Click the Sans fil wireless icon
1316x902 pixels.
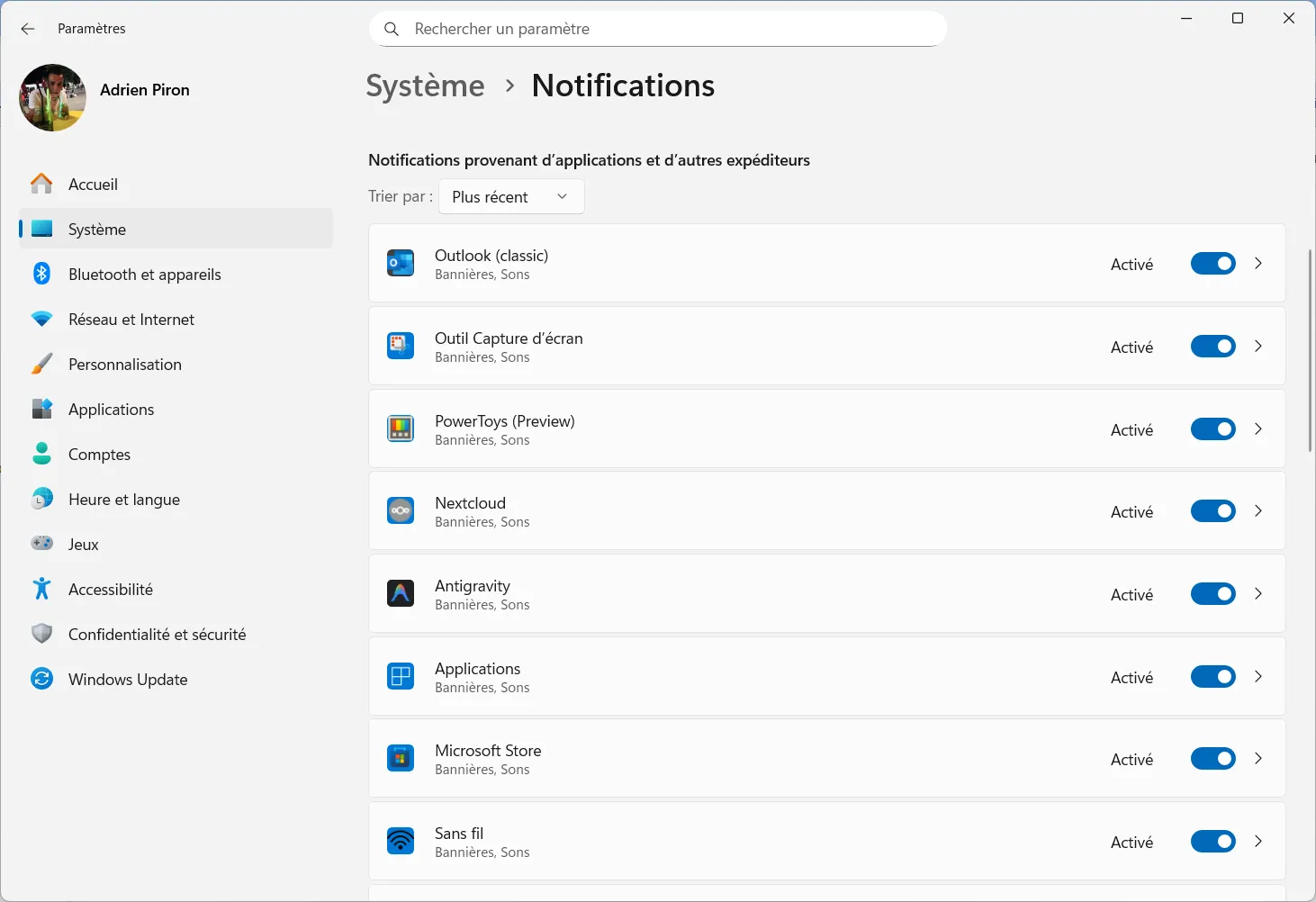[400, 841]
